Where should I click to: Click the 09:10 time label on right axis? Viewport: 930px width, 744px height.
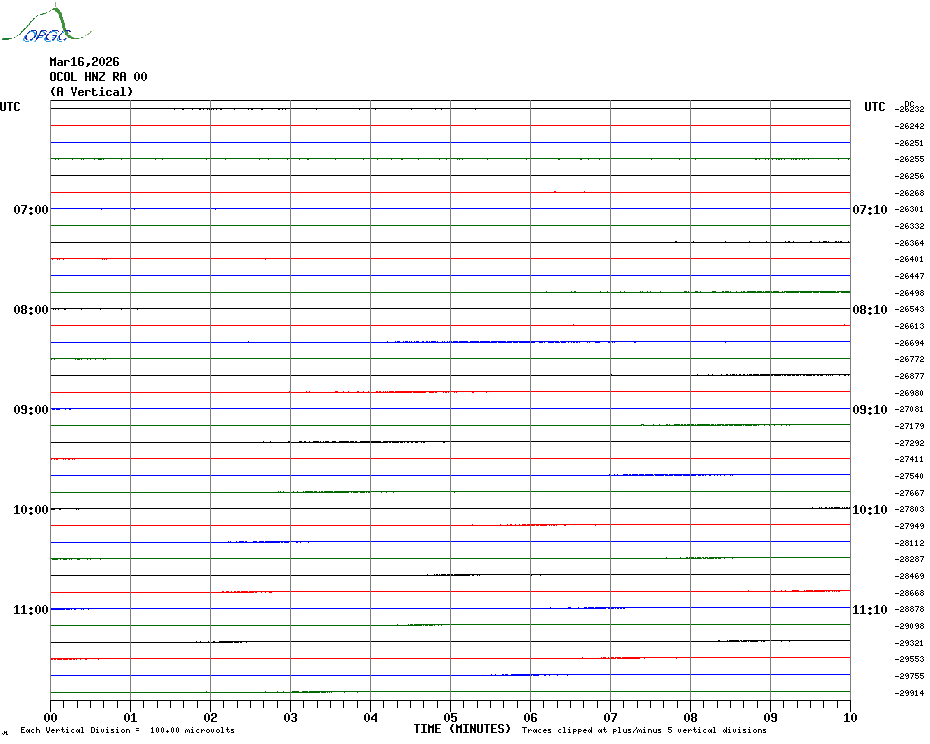click(869, 410)
